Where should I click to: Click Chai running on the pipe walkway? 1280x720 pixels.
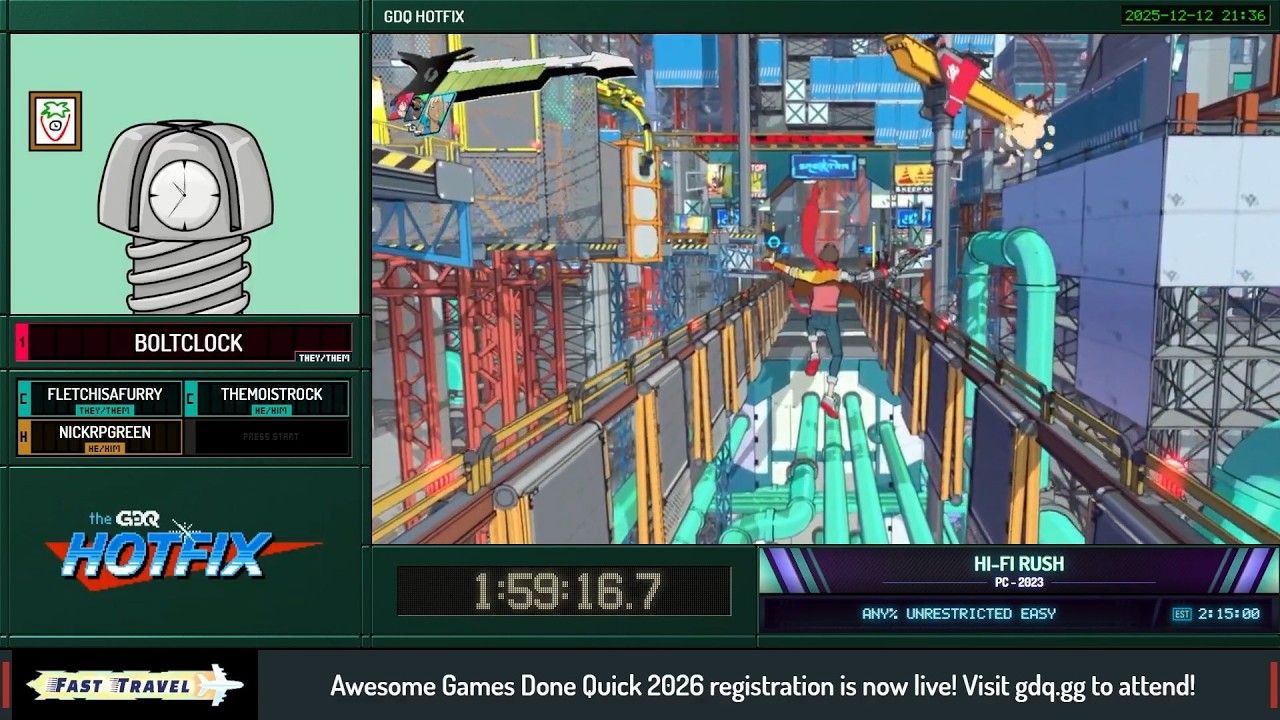click(x=826, y=320)
